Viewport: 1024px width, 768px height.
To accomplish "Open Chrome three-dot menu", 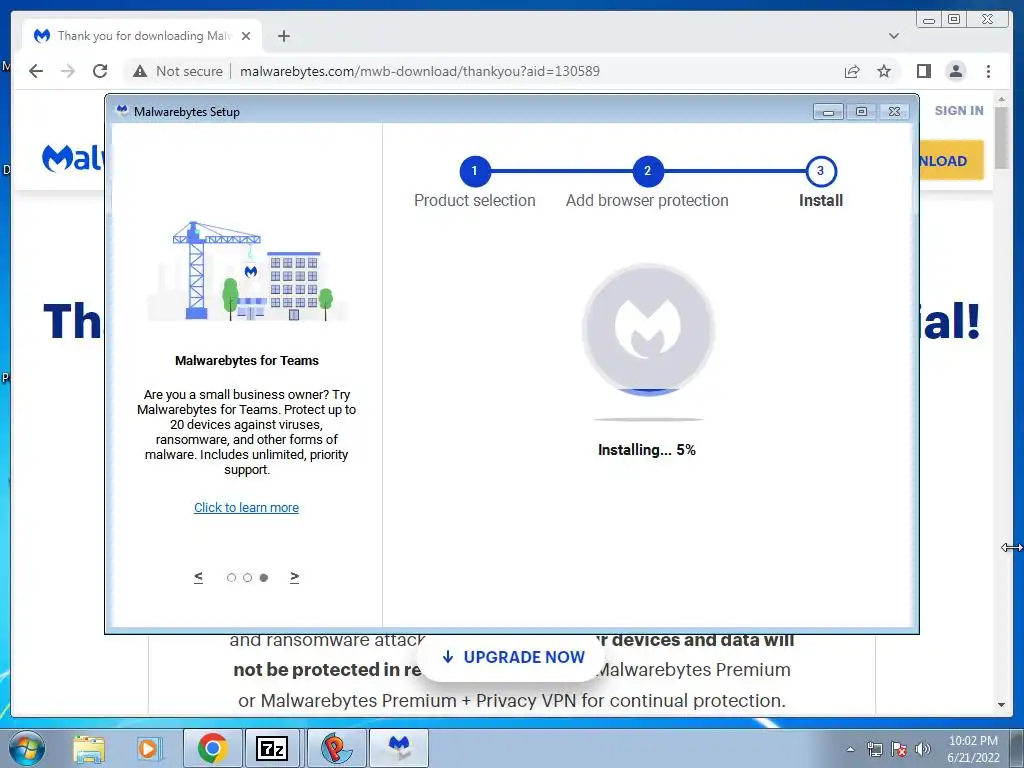I will click(x=988, y=71).
